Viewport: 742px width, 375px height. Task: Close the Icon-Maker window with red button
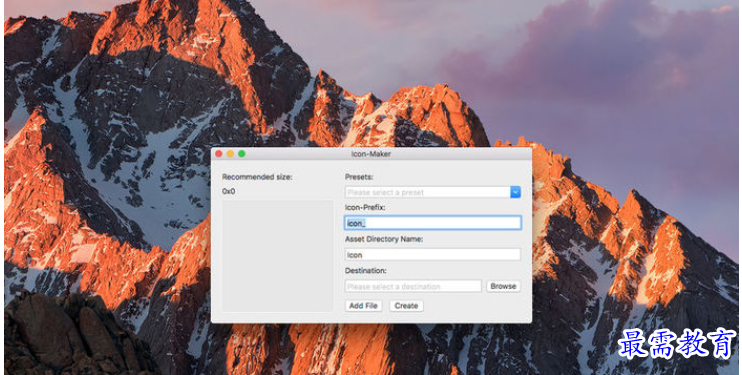(x=219, y=153)
